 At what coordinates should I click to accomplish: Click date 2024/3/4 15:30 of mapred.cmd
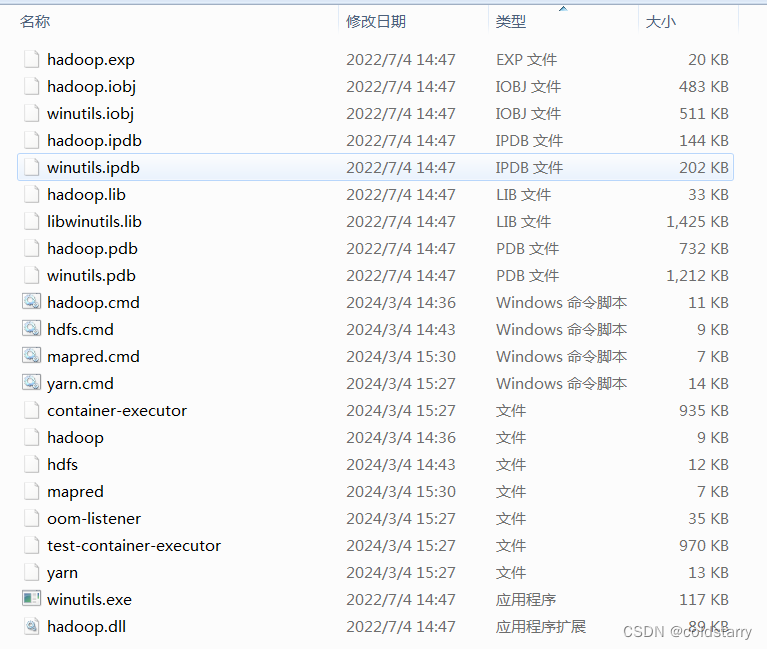click(x=401, y=357)
